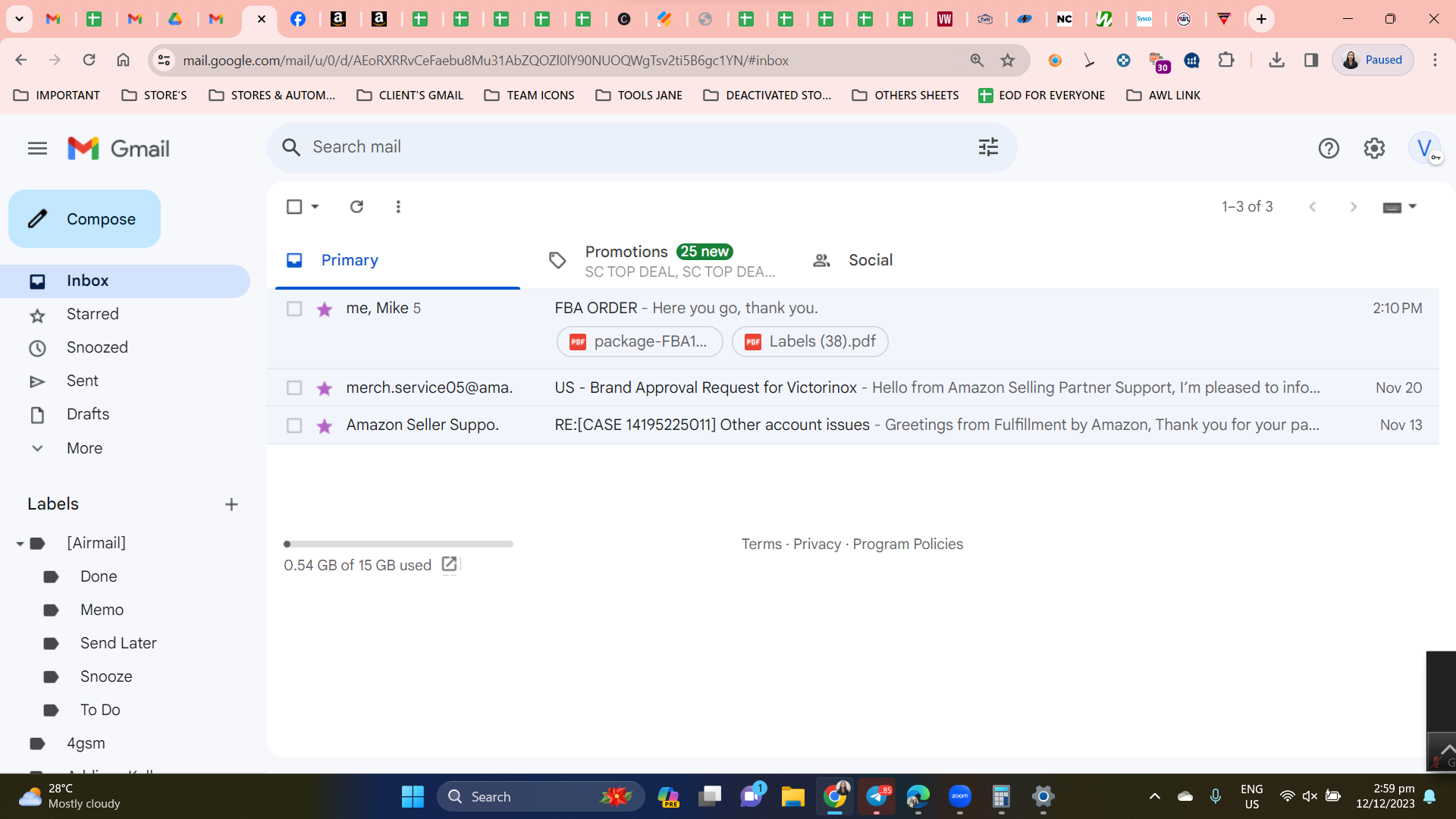The width and height of the screenshot is (1456, 819).
Task: Open File Explorer from taskbar
Action: [792, 797]
